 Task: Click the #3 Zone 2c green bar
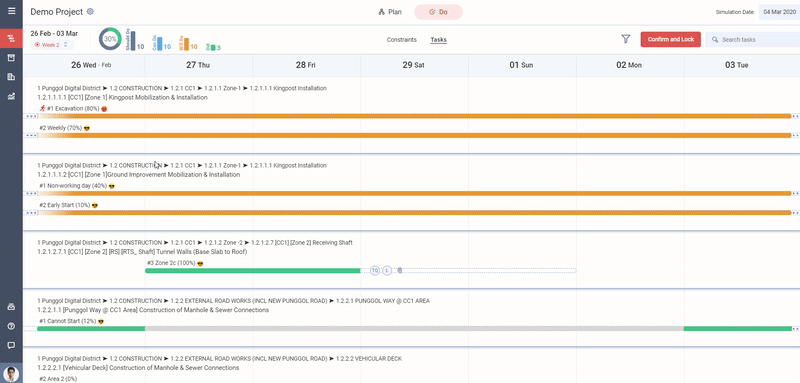pos(253,271)
